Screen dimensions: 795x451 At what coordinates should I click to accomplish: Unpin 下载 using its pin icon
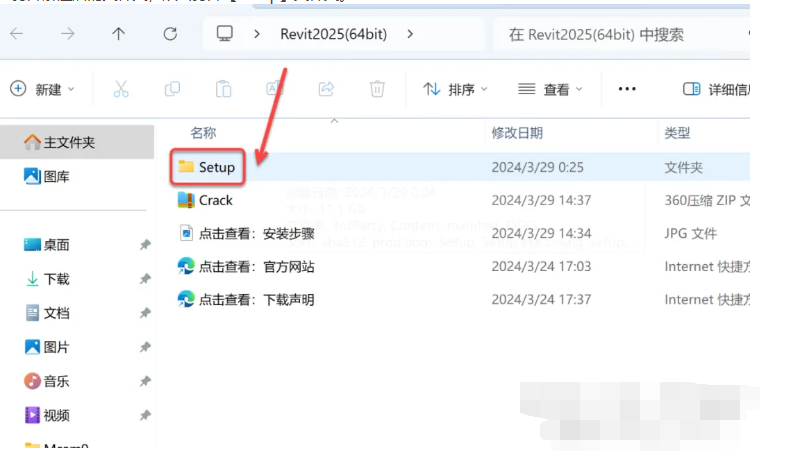145,279
